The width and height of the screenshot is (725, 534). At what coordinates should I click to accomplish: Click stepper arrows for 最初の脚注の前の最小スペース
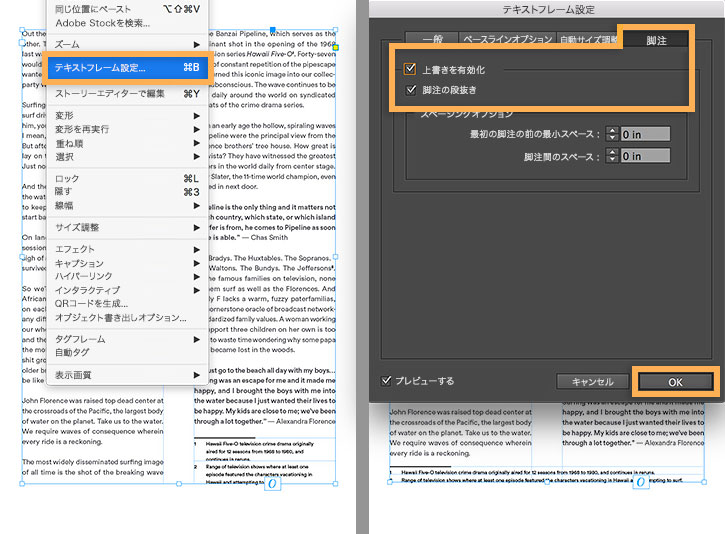612,134
